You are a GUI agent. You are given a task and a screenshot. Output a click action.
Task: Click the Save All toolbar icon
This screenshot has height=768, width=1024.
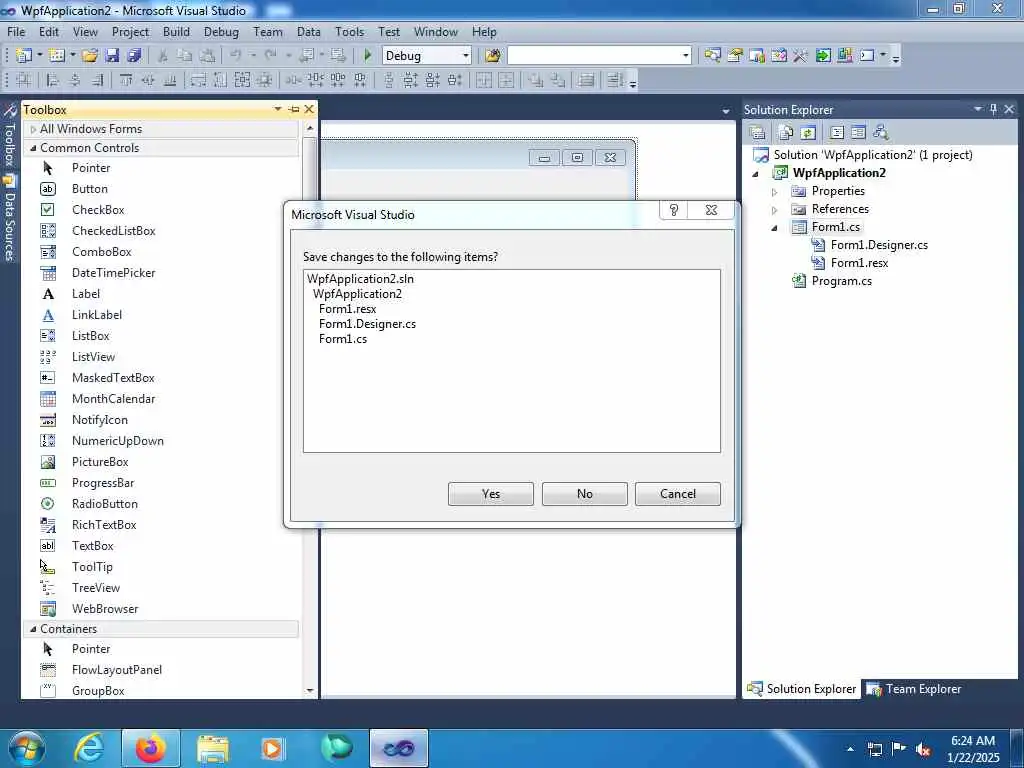134,56
